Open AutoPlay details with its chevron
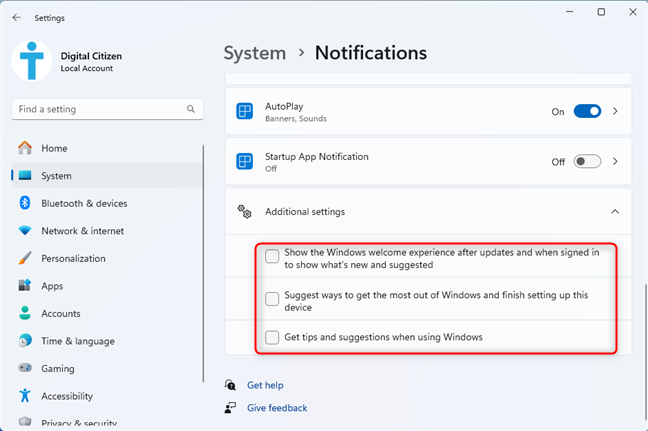 point(615,111)
